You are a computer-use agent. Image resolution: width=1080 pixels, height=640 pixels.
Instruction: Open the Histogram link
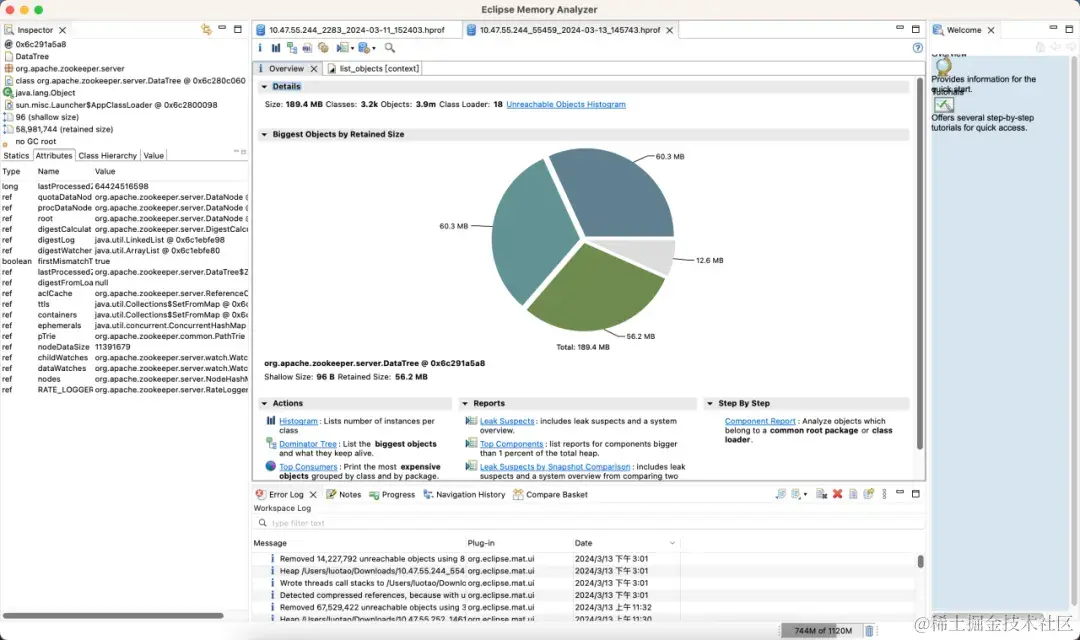pyautogui.click(x=298, y=421)
